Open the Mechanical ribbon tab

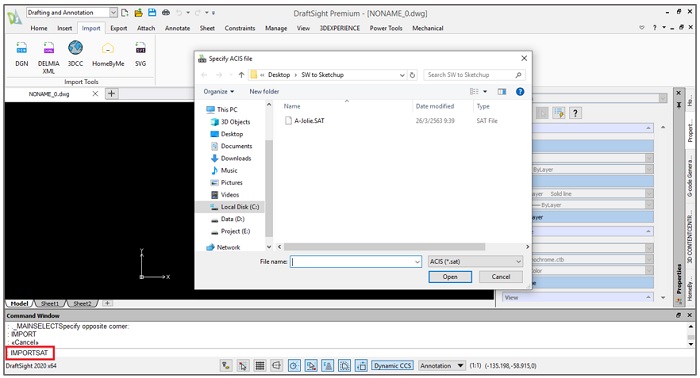[x=428, y=28]
